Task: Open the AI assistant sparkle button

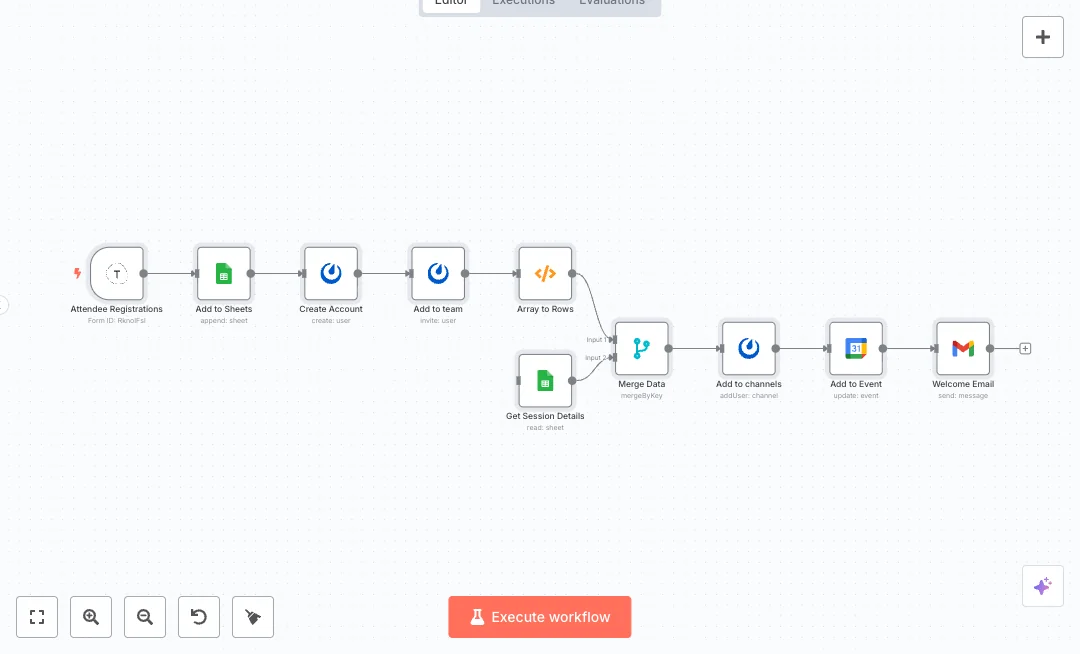Action: pyautogui.click(x=1043, y=586)
